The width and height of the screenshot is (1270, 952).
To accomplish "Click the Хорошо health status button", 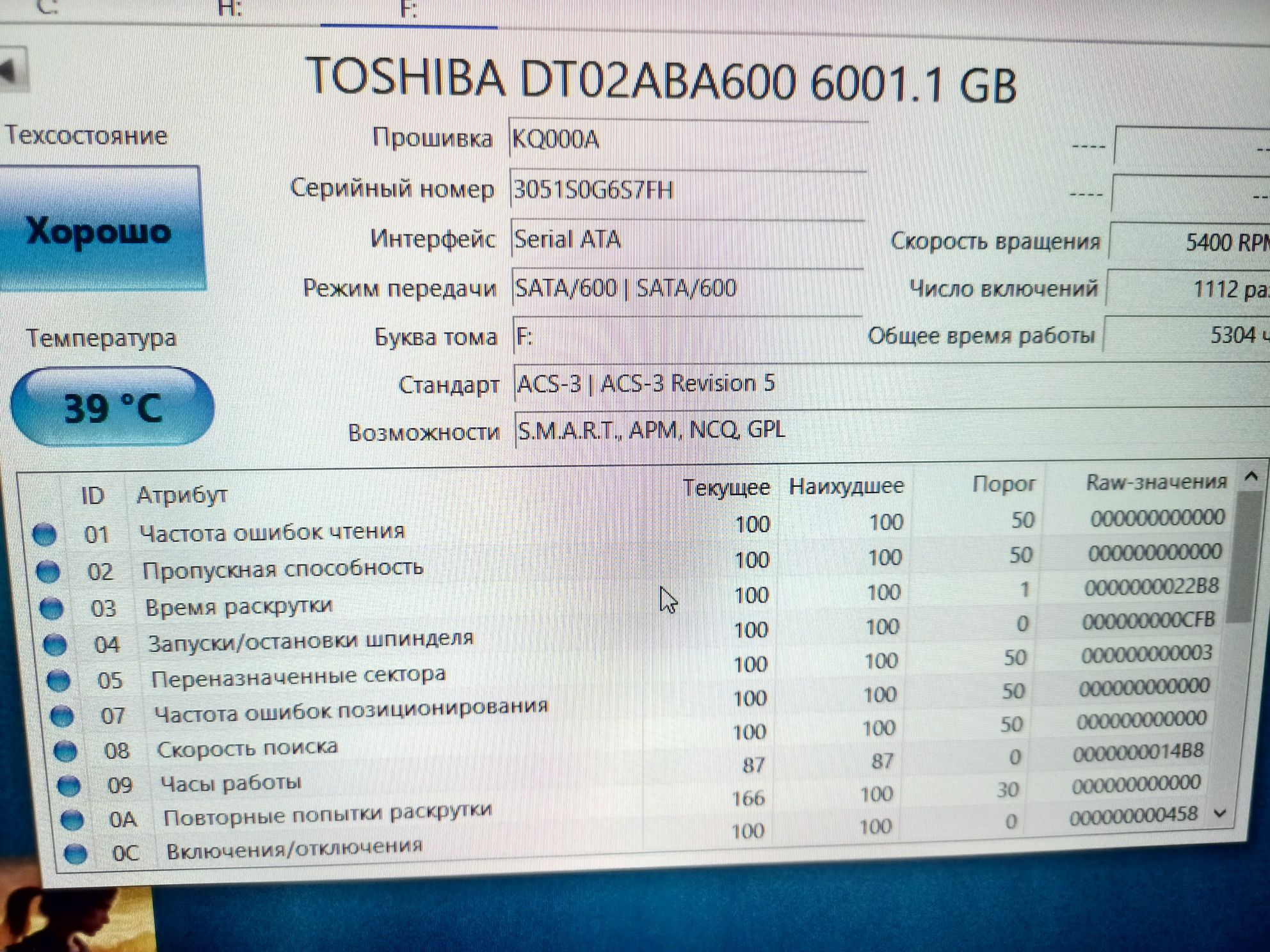I will 101,230.
